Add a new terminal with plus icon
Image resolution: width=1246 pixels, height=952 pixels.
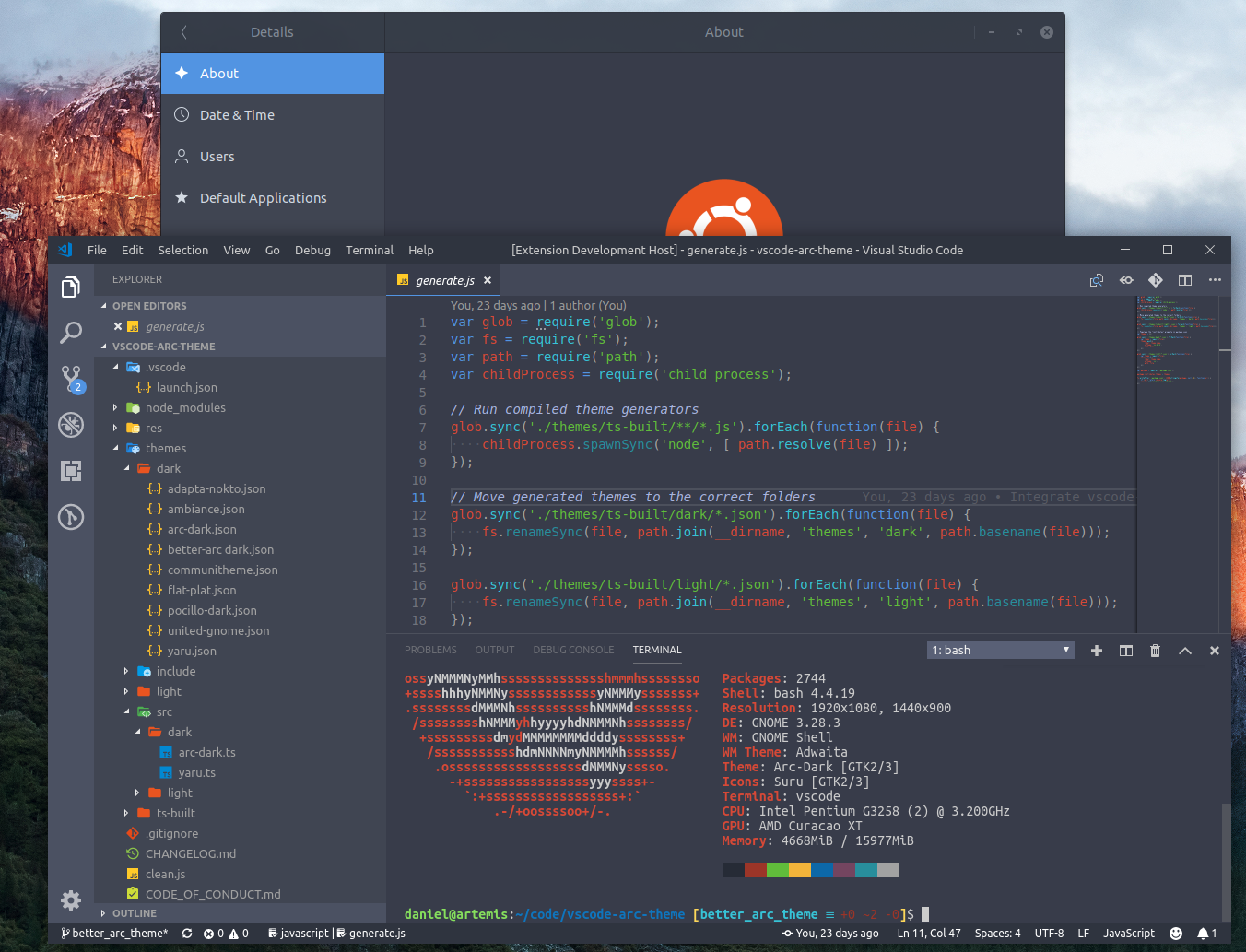1097,651
